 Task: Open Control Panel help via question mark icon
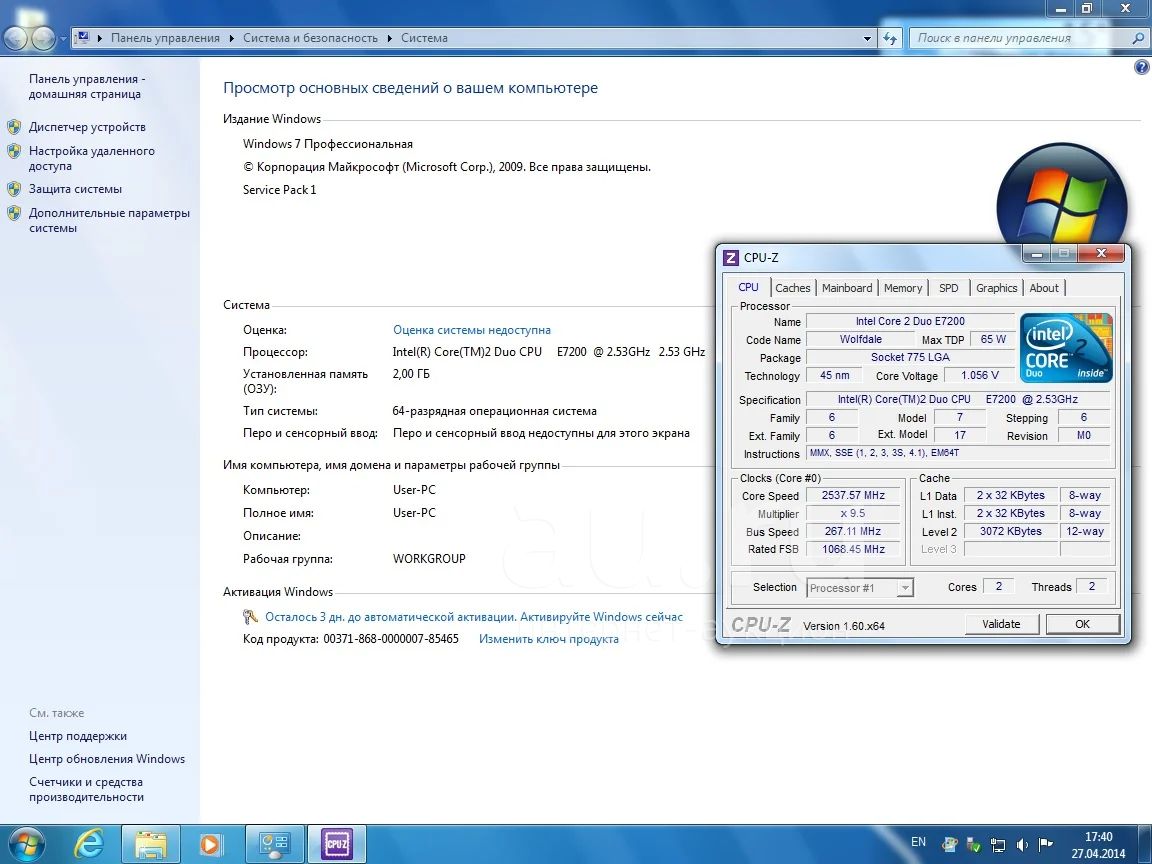(1142, 68)
